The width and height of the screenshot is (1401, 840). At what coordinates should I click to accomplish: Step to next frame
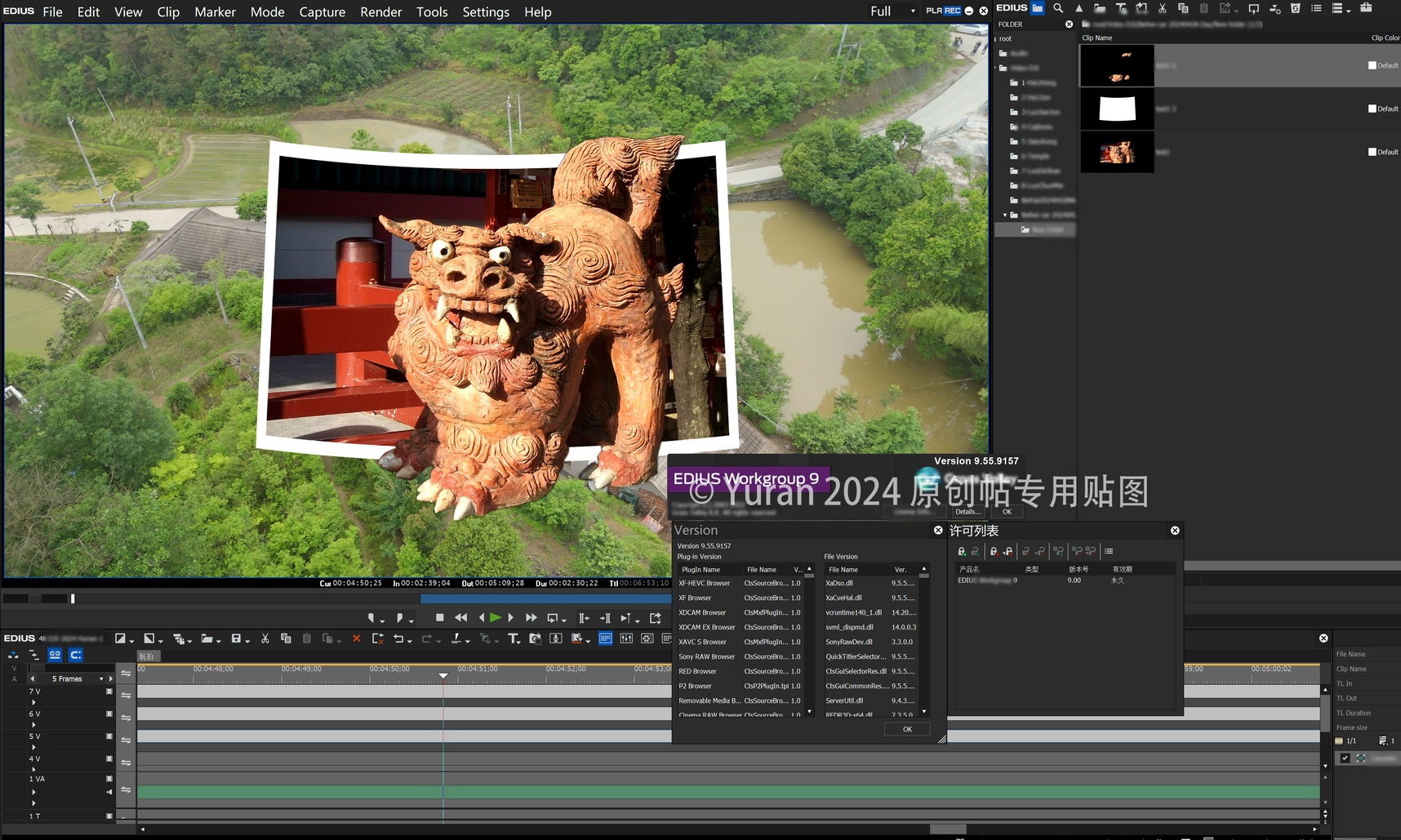(511, 618)
